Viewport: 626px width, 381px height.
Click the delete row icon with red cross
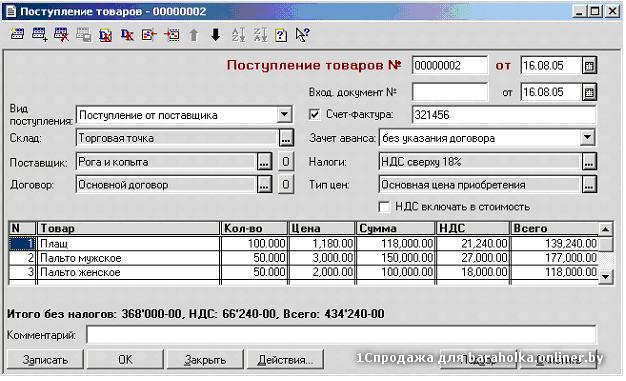[61, 35]
